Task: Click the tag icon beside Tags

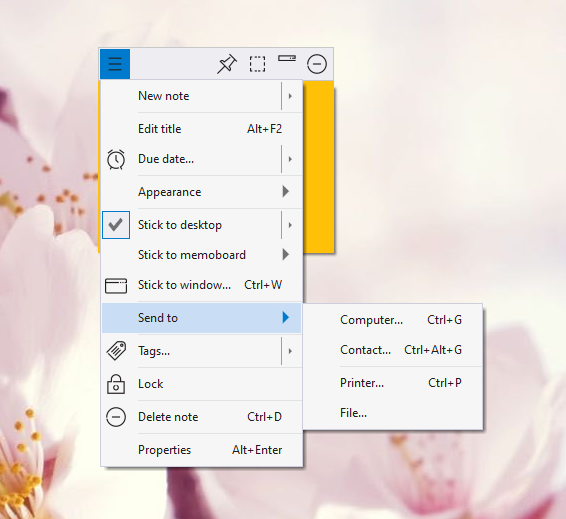Action: tap(116, 350)
